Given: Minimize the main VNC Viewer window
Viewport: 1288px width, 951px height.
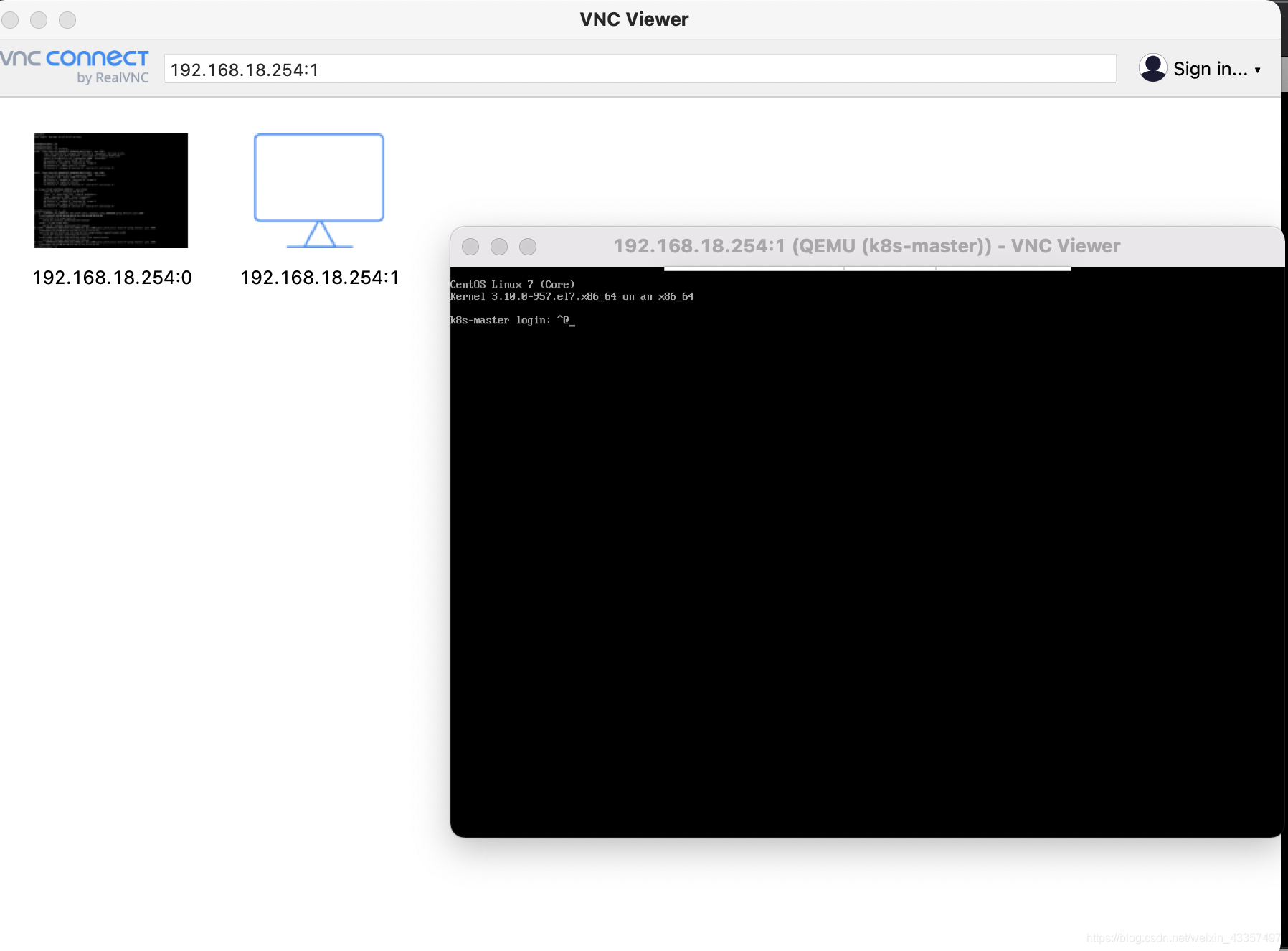Looking at the screenshot, I should point(39,20).
